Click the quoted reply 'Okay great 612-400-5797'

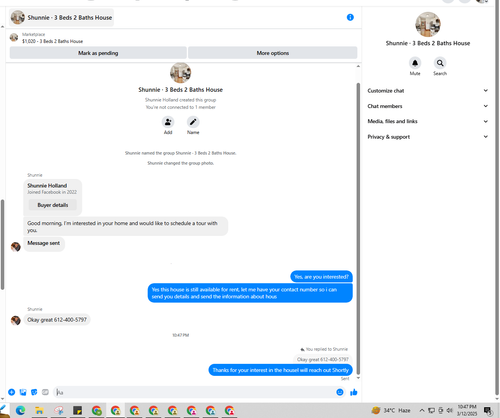coord(322,359)
